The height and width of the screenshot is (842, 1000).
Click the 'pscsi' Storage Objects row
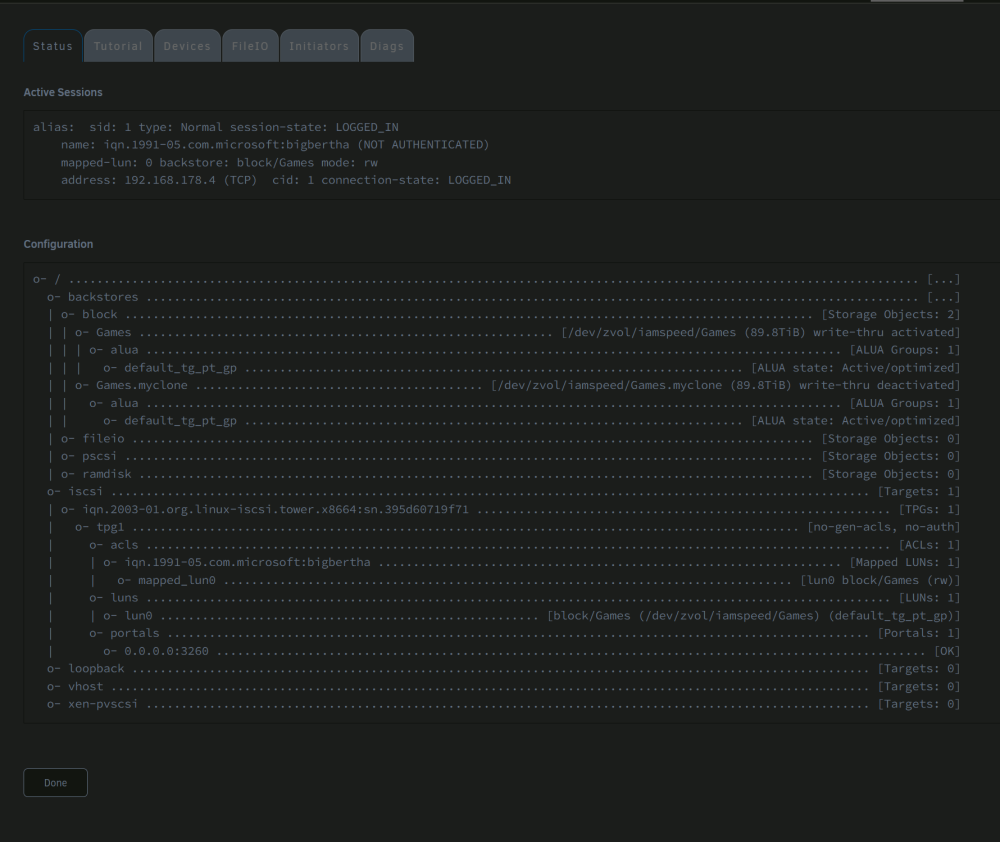[x=510, y=456]
